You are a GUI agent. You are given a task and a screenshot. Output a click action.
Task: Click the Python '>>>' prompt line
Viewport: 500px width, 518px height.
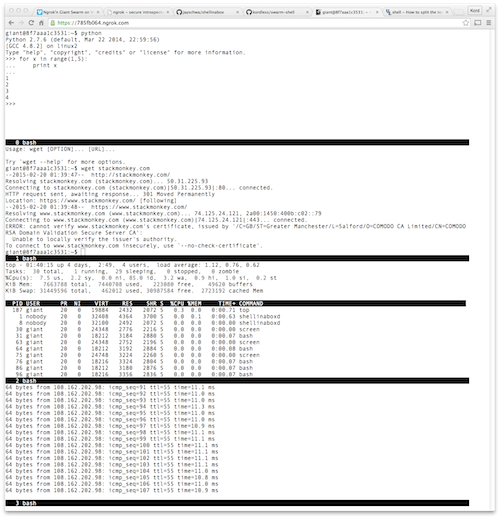(11, 104)
